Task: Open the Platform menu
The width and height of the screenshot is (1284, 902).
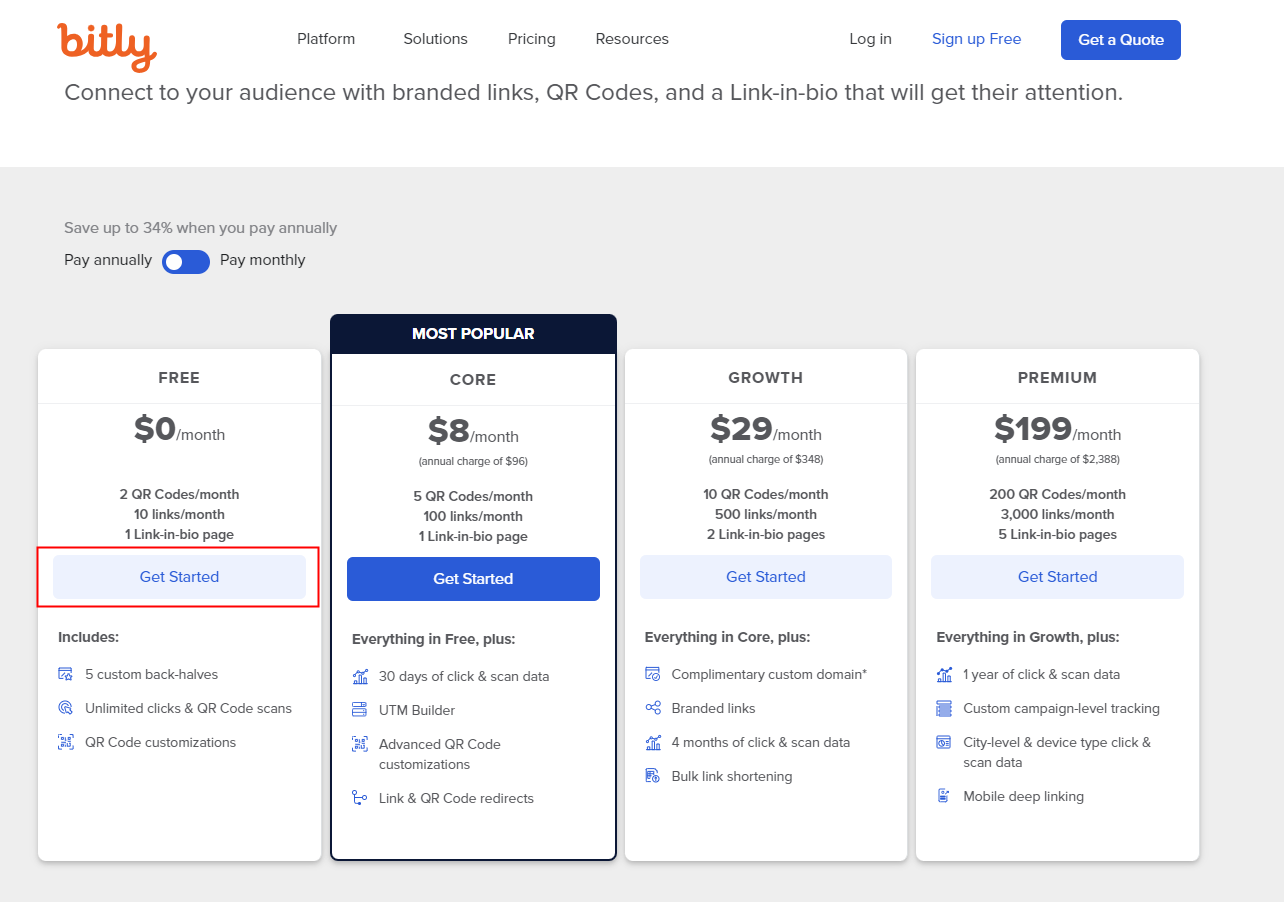Action: coord(326,39)
